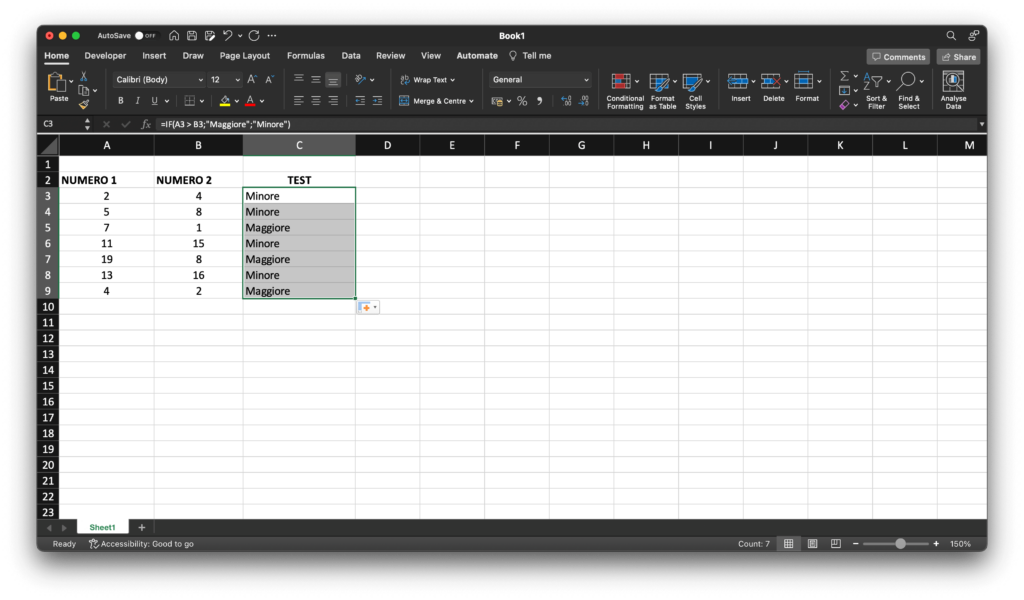Expand the Wrap Text dropdown arrow

tap(453, 80)
